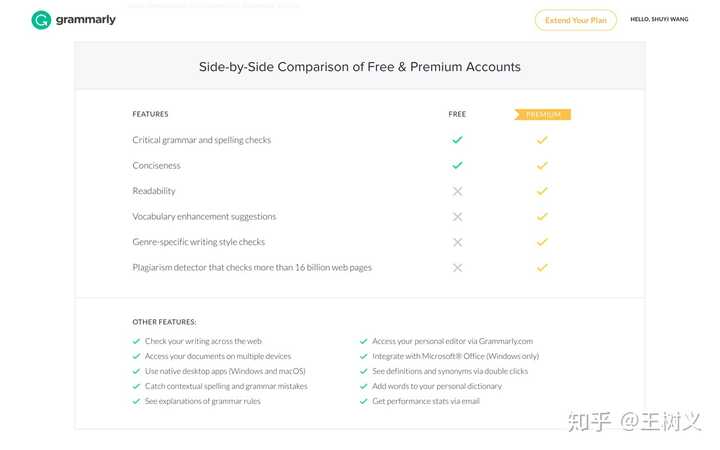The width and height of the screenshot is (720, 450).
Task: Click Premium checkmark for Critical grammar checks
Action: (x=542, y=140)
